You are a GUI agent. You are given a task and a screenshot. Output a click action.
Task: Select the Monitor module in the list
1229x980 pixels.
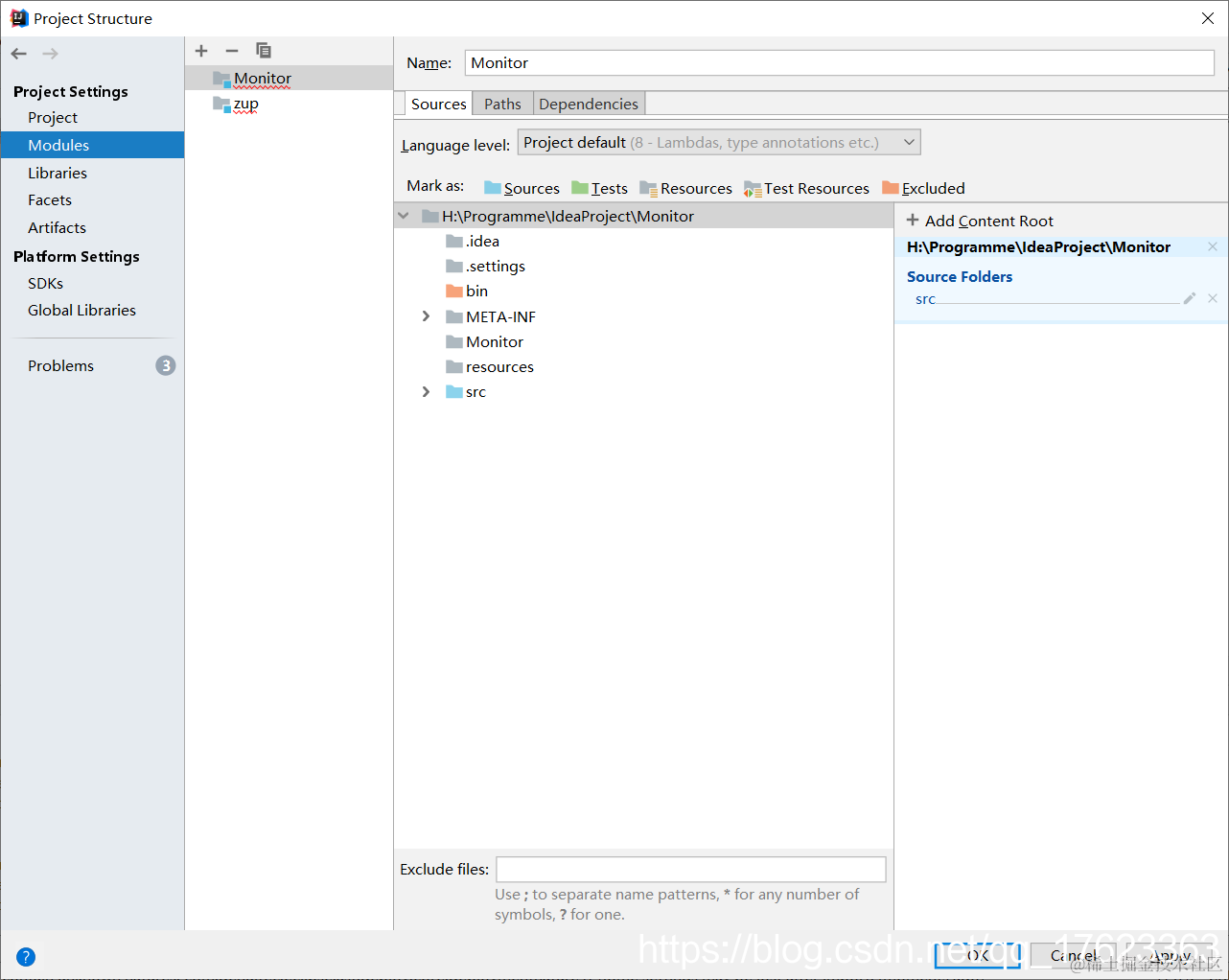click(x=289, y=78)
